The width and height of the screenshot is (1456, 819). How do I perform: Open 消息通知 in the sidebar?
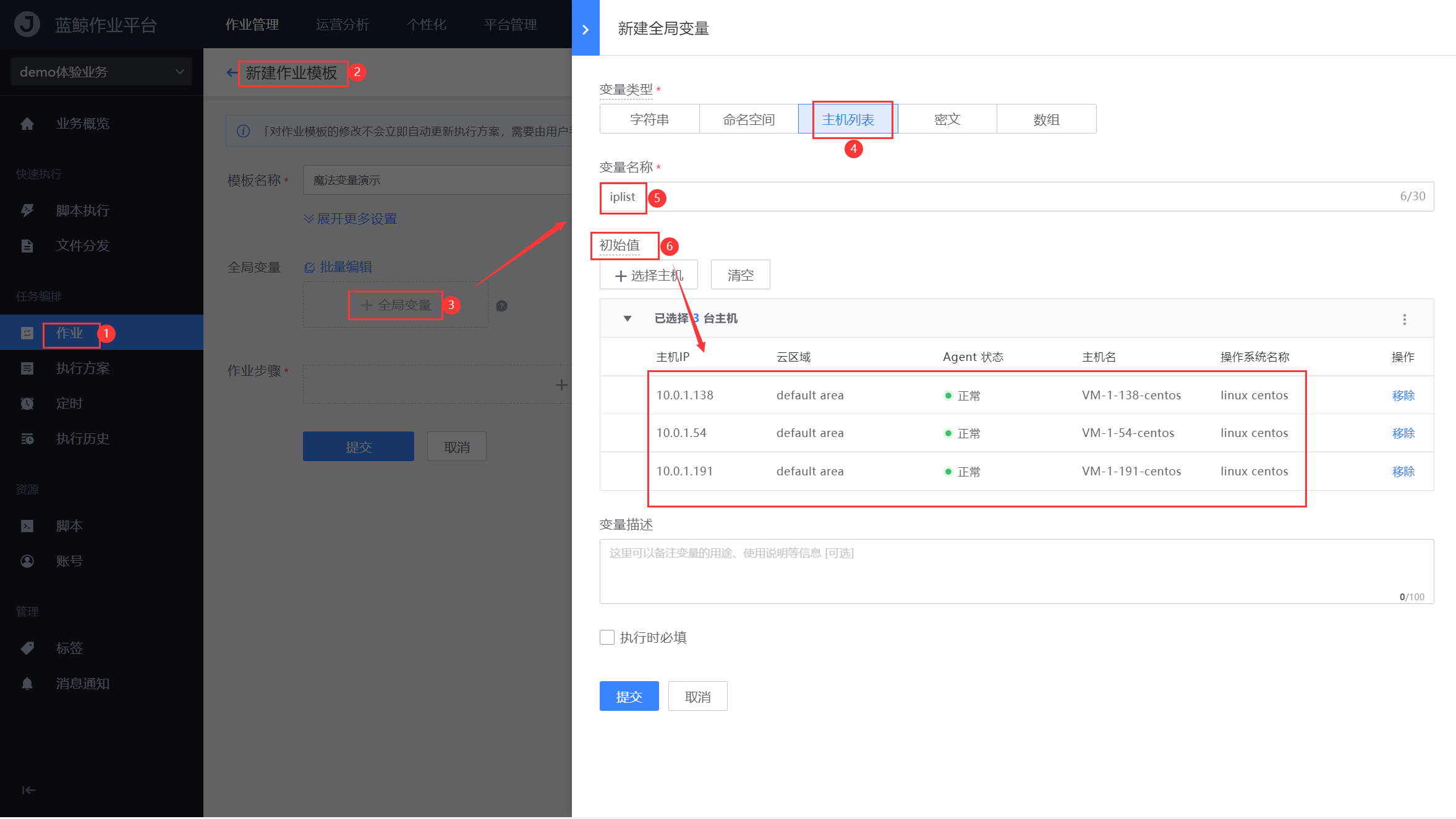[83, 684]
